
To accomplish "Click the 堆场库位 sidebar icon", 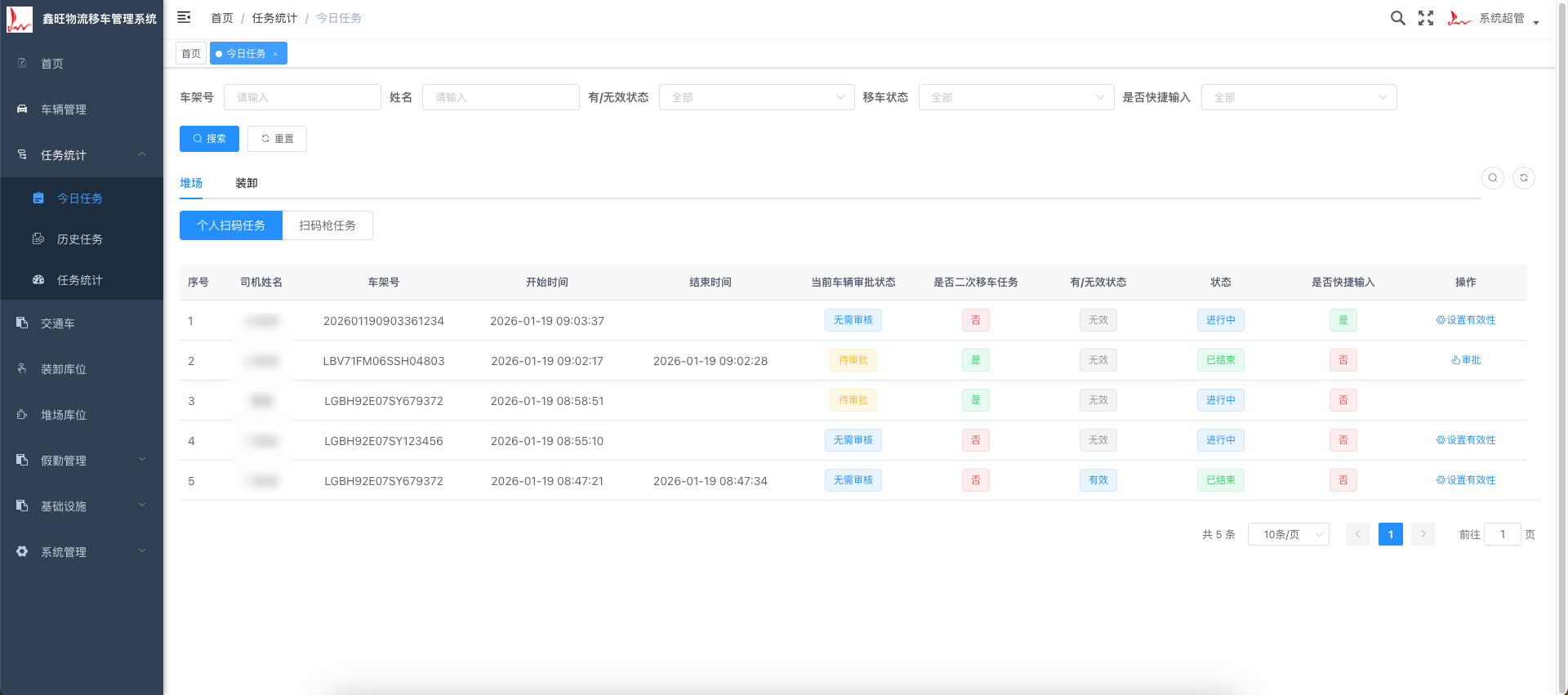I will click(x=22, y=414).
